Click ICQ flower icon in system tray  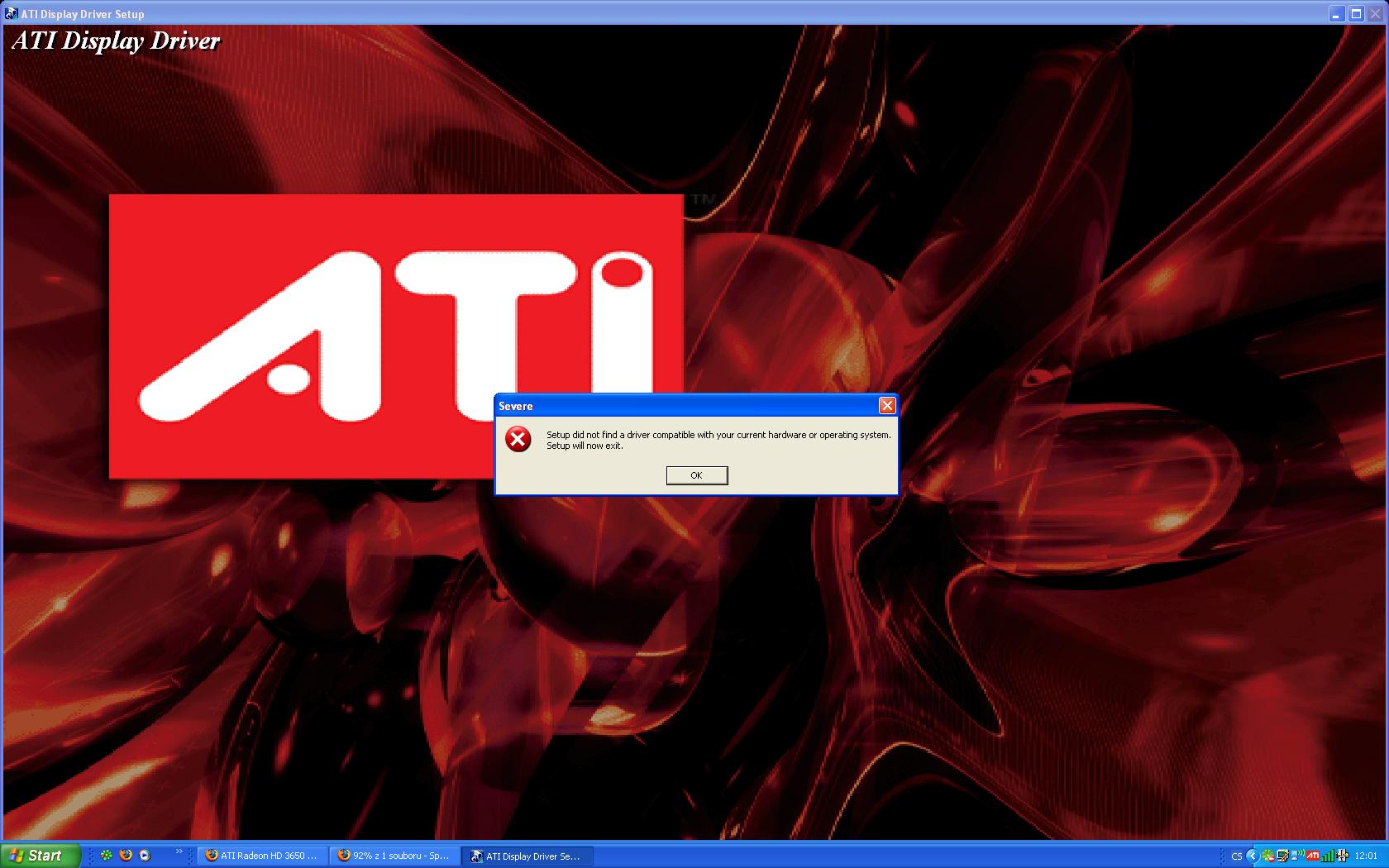(1268, 856)
